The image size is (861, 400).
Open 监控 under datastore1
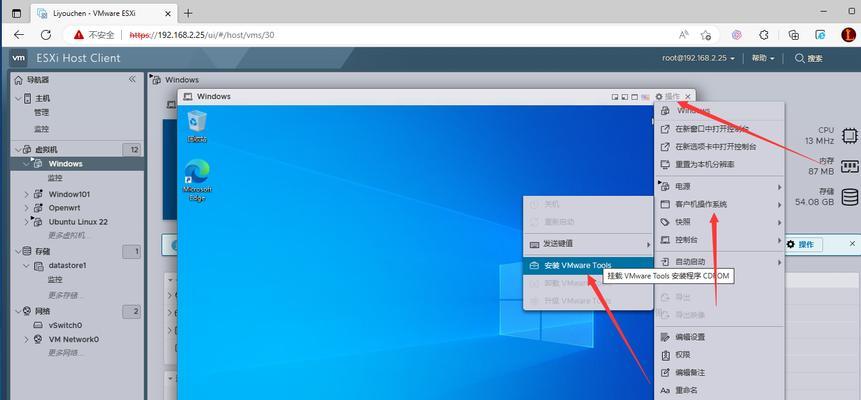[x=55, y=280]
